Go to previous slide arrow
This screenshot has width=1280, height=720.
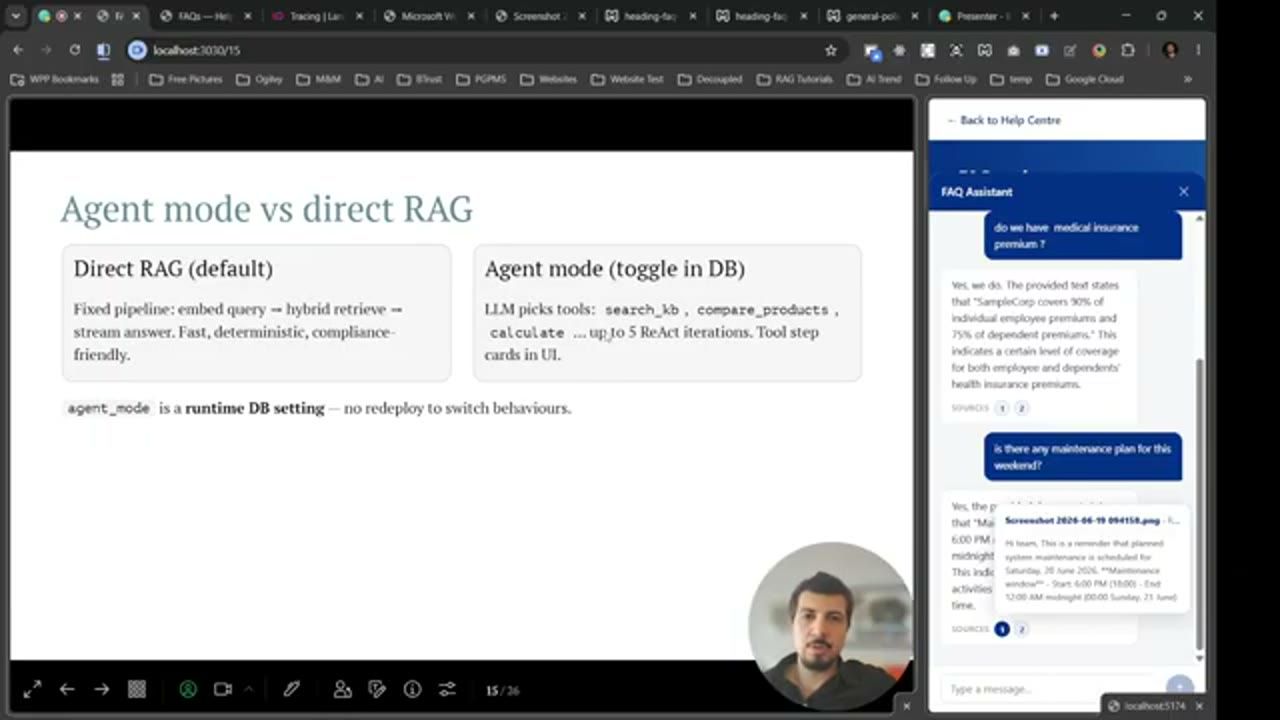pos(67,689)
